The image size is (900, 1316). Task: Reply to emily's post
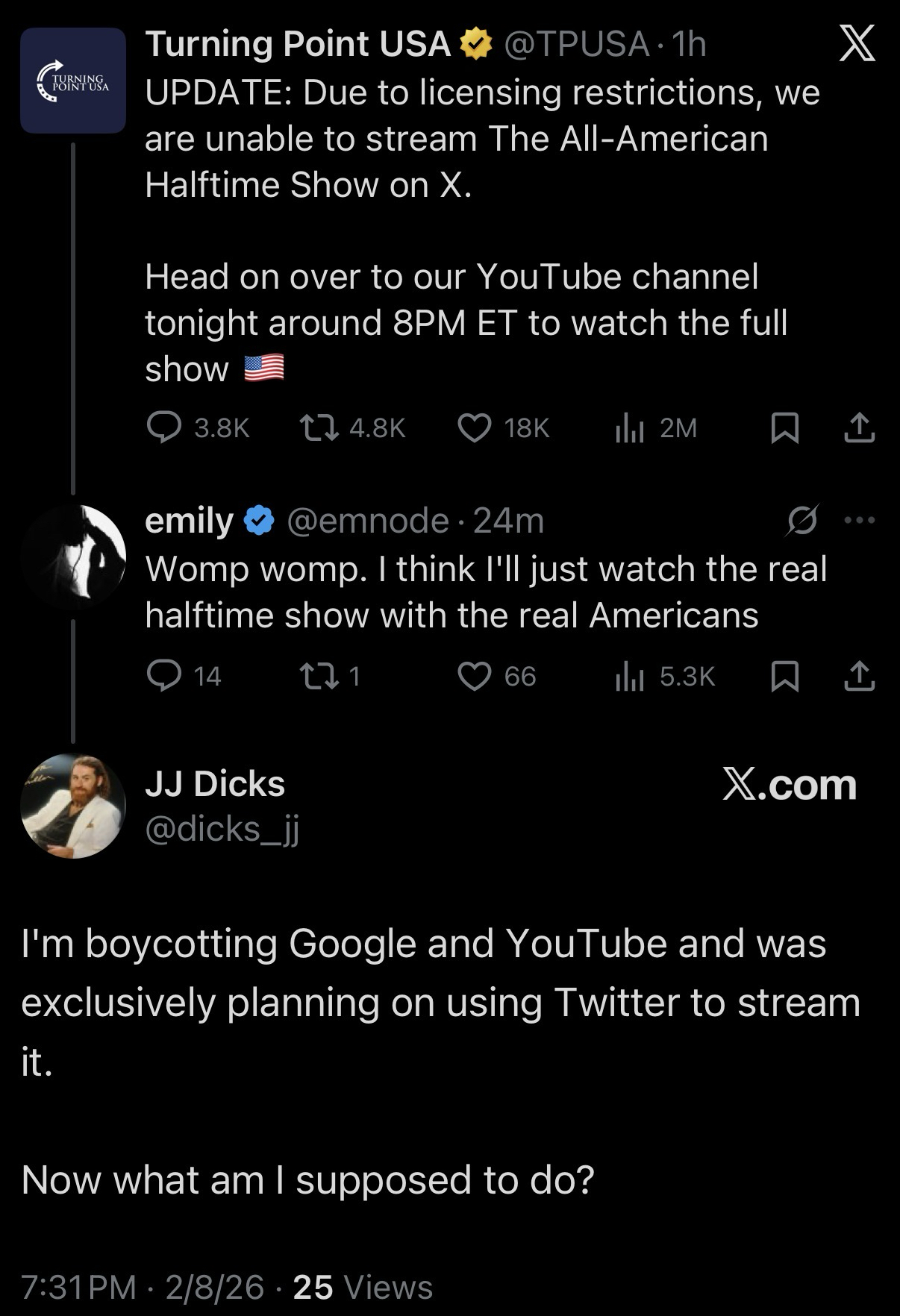coord(163,676)
